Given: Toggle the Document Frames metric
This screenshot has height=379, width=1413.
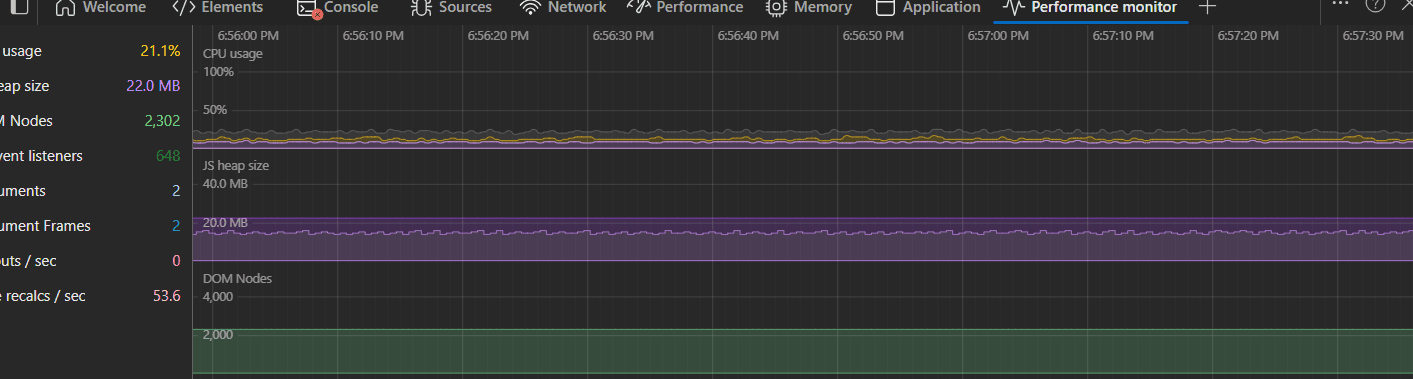Looking at the screenshot, I should tap(91, 226).
